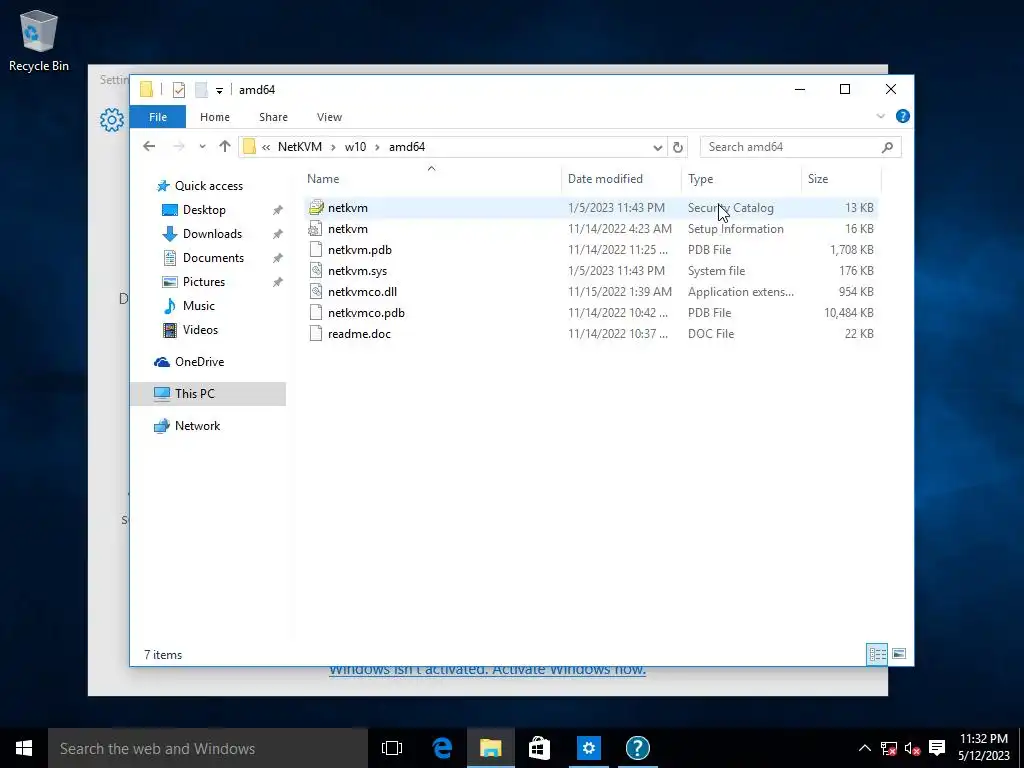Image resolution: width=1024 pixels, height=768 pixels.
Task: Click the Properties quick access toolbar icon
Action: pyautogui.click(x=178, y=89)
